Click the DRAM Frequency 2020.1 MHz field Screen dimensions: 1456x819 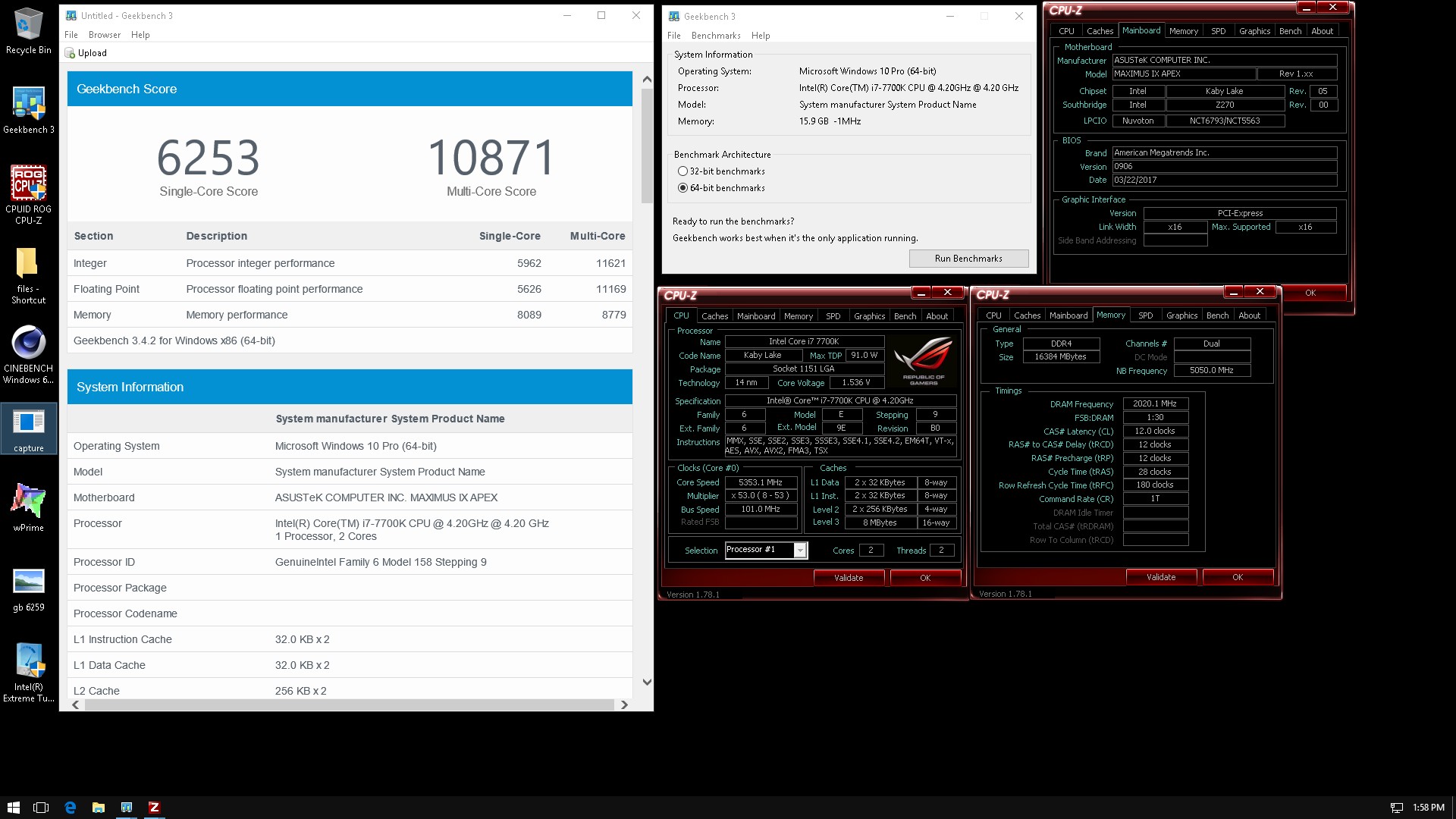[x=1155, y=404]
